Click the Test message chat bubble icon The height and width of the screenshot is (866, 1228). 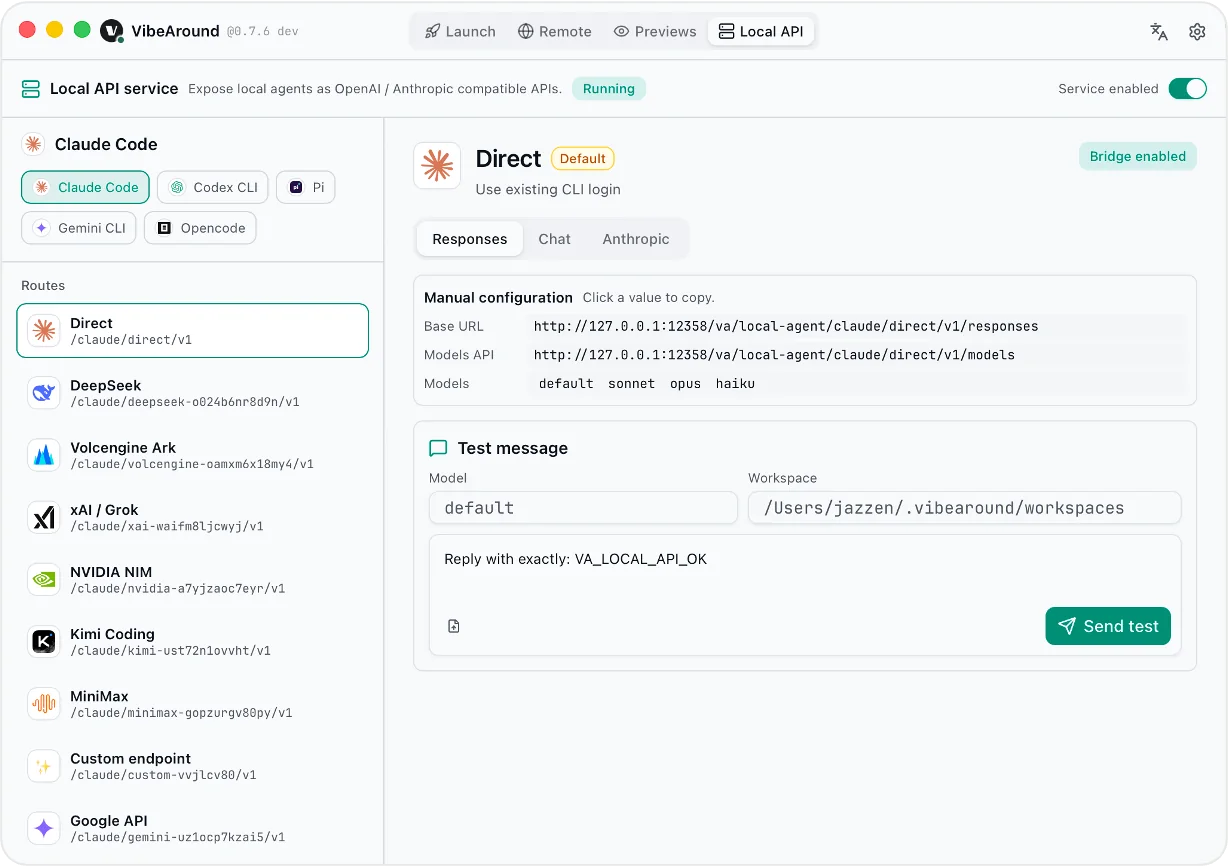(438, 448)
